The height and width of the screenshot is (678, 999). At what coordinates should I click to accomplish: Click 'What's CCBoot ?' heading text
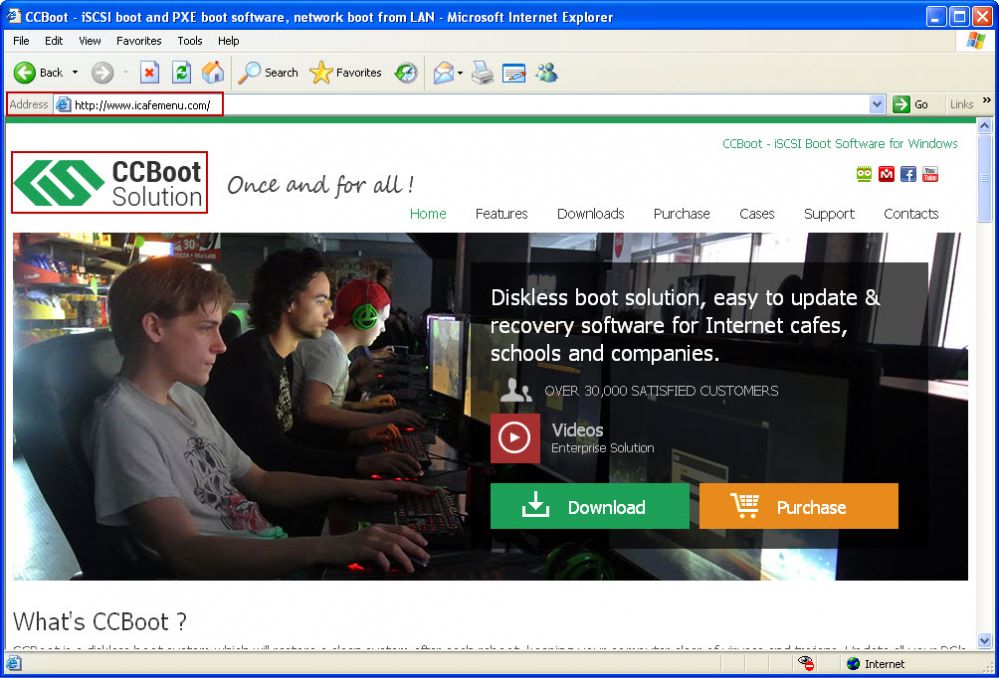(100, 621)
